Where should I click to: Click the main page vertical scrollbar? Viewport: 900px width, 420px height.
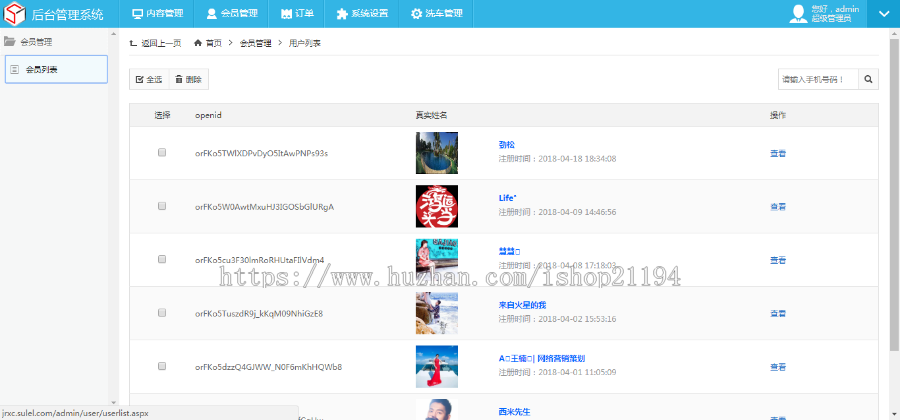[x=895, y=195]
